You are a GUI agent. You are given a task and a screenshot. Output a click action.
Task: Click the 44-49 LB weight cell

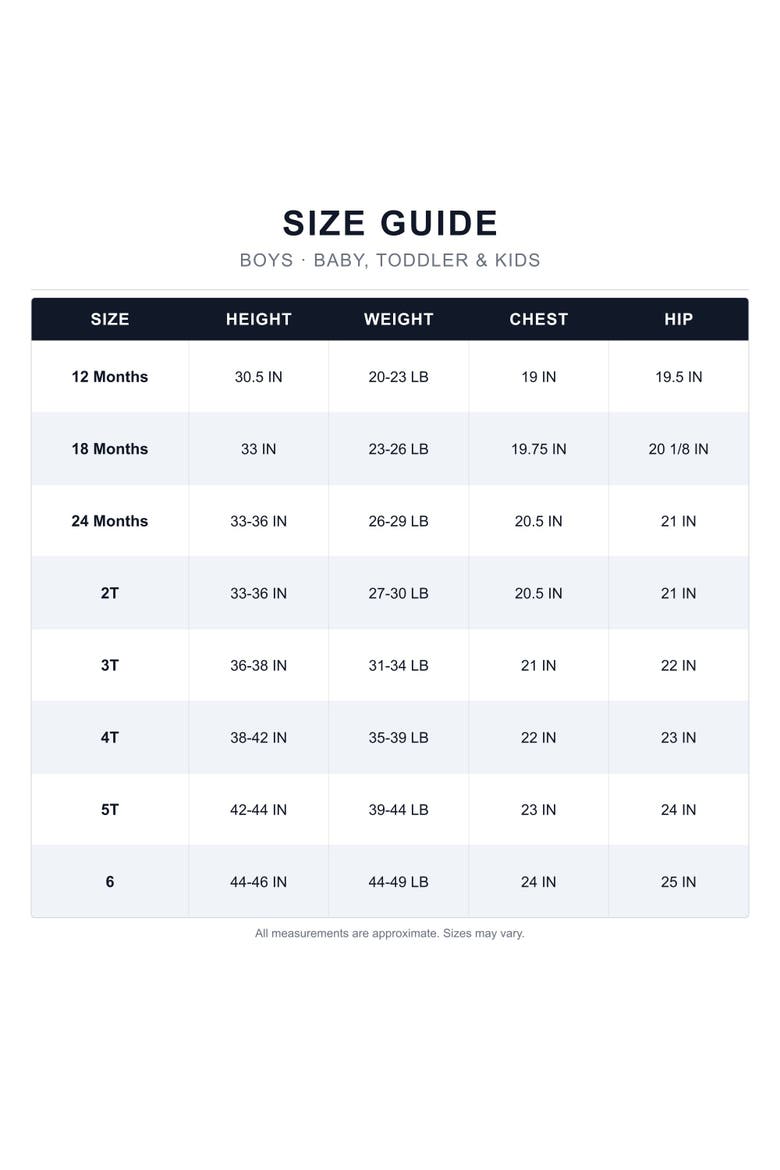pos(399,882)
